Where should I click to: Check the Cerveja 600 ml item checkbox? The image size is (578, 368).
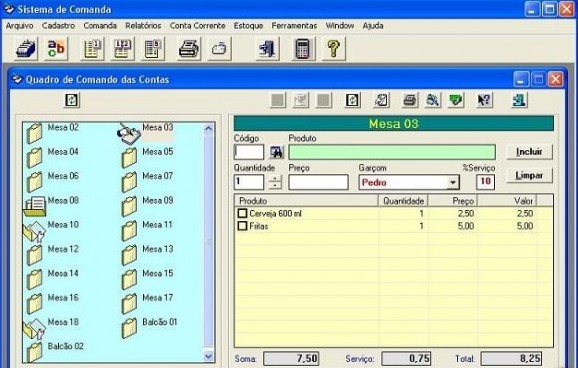[242, 213]
